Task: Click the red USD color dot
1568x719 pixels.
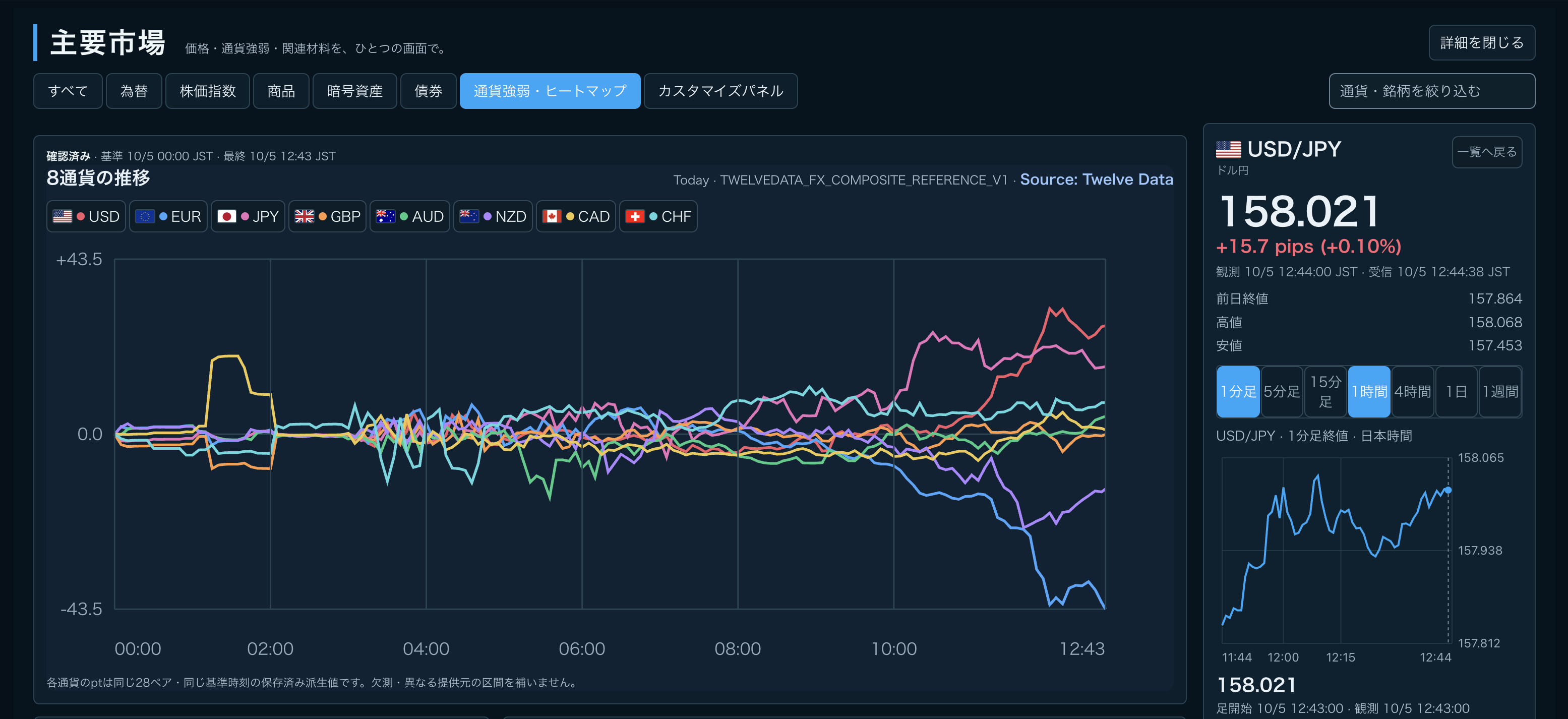Action: 80,216
